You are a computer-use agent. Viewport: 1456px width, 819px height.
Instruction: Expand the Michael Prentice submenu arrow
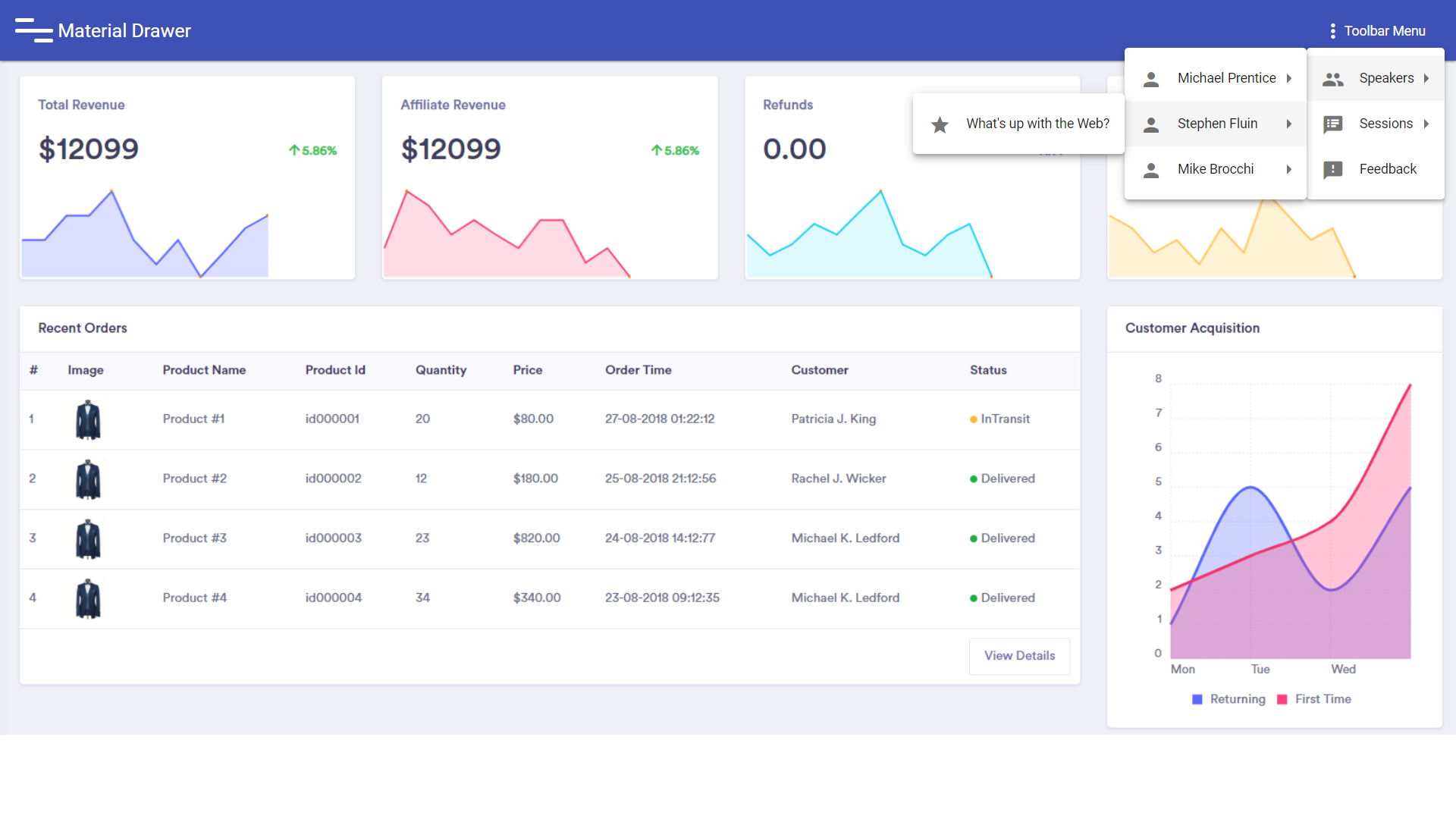point(1288,78)
